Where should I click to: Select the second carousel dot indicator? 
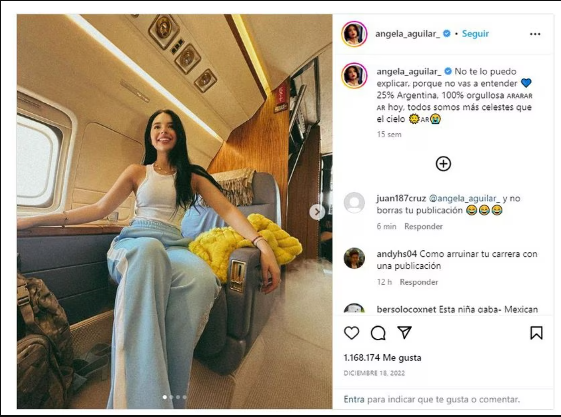(x=171, y=397)
